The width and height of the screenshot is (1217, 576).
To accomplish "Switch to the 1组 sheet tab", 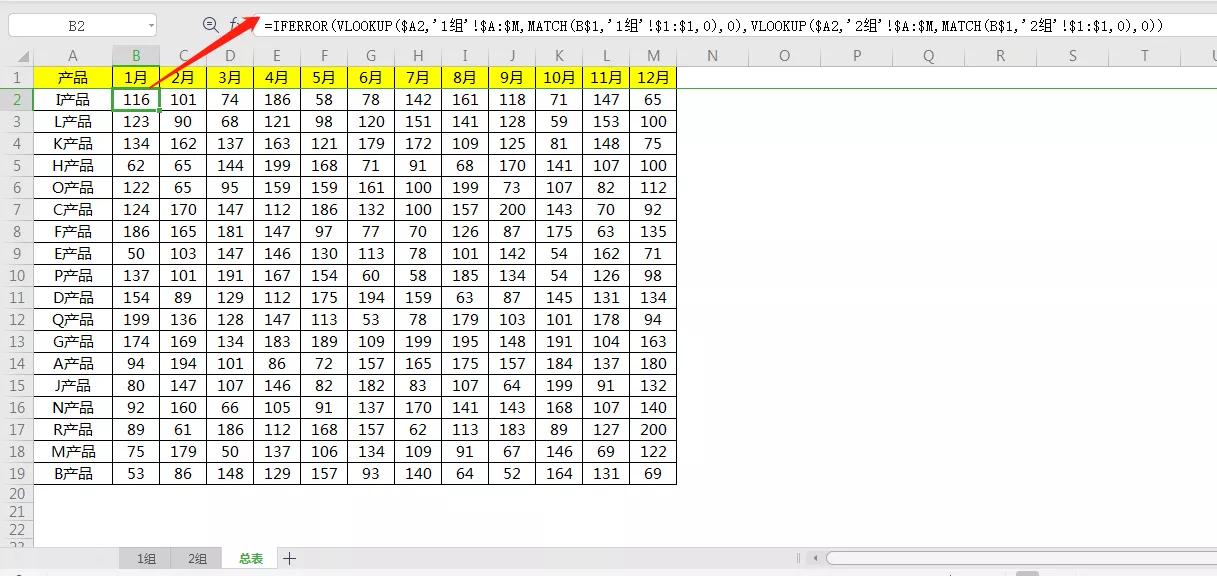I will tap(146, 558).
